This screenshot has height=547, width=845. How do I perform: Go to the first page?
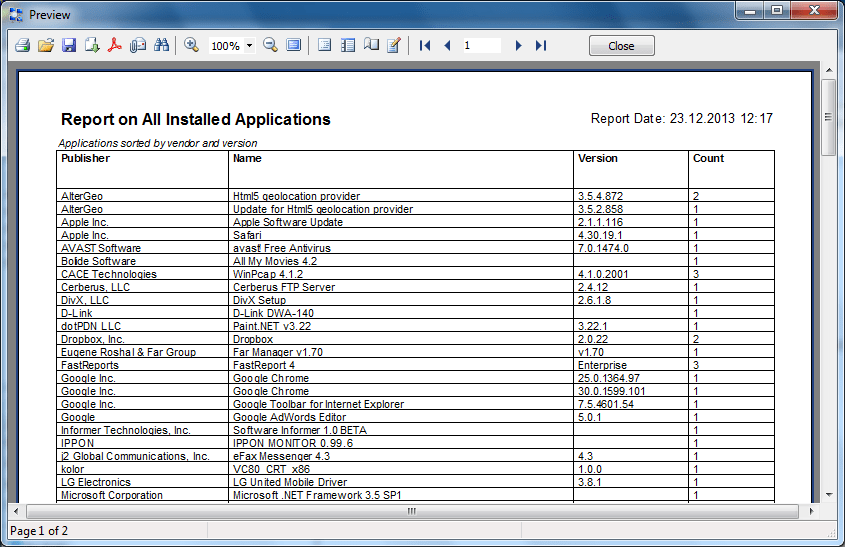(x=425, y=46)
